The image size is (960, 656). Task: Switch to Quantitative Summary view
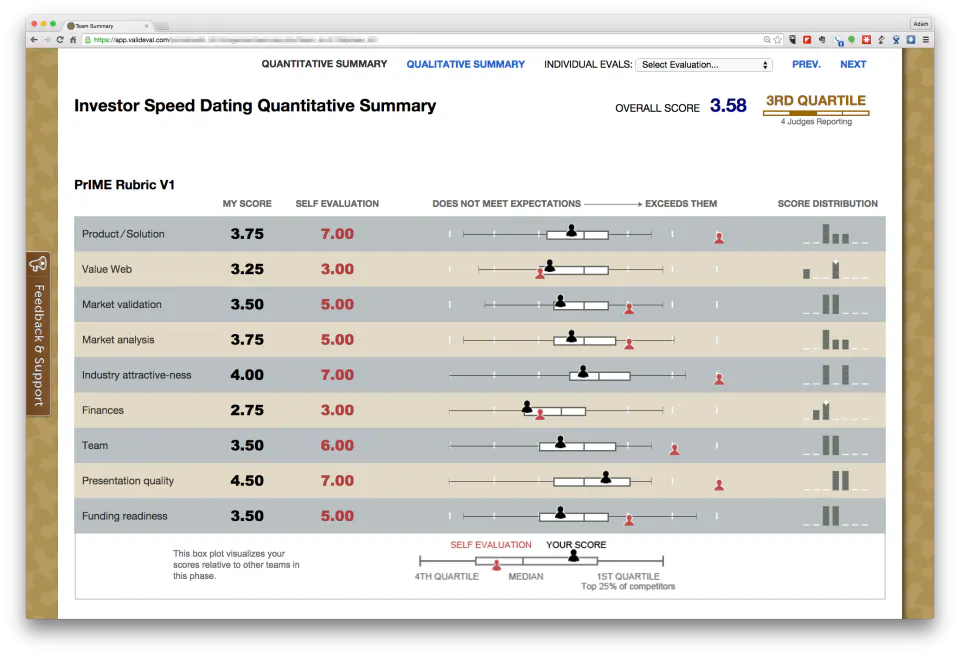[324, 64]
